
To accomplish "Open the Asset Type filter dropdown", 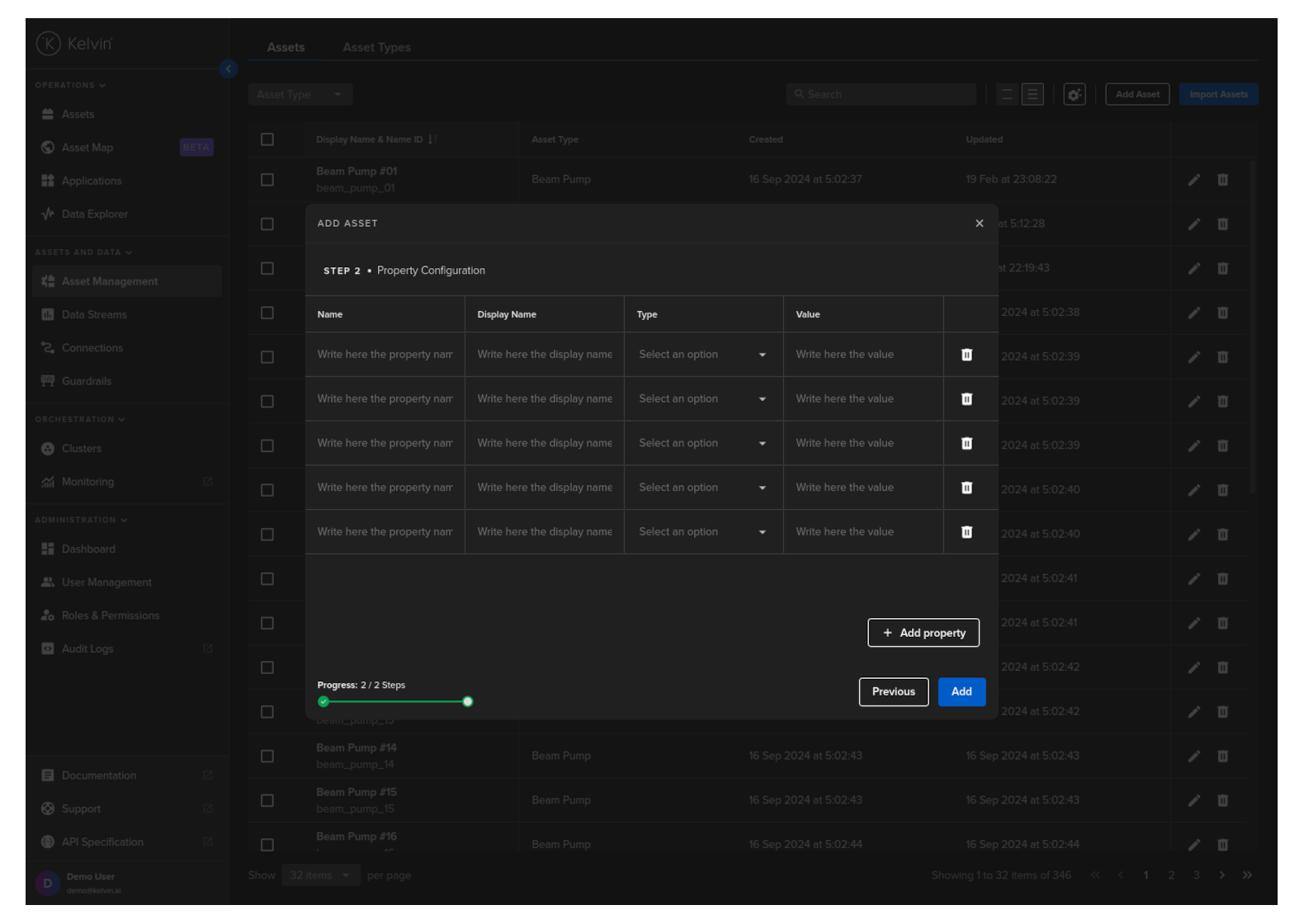I will click(x=300, y=95).
